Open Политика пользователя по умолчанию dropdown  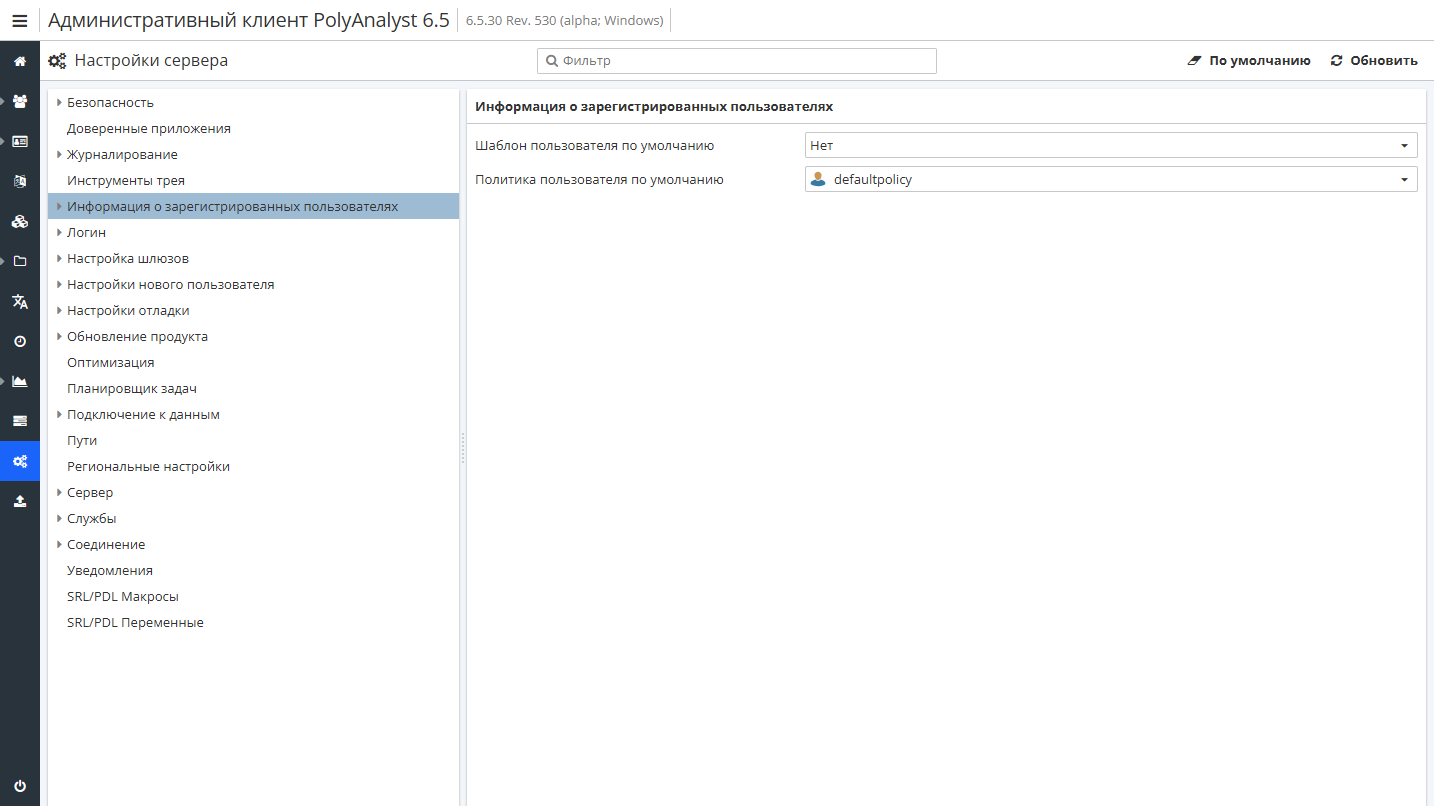pos(1111,180)
